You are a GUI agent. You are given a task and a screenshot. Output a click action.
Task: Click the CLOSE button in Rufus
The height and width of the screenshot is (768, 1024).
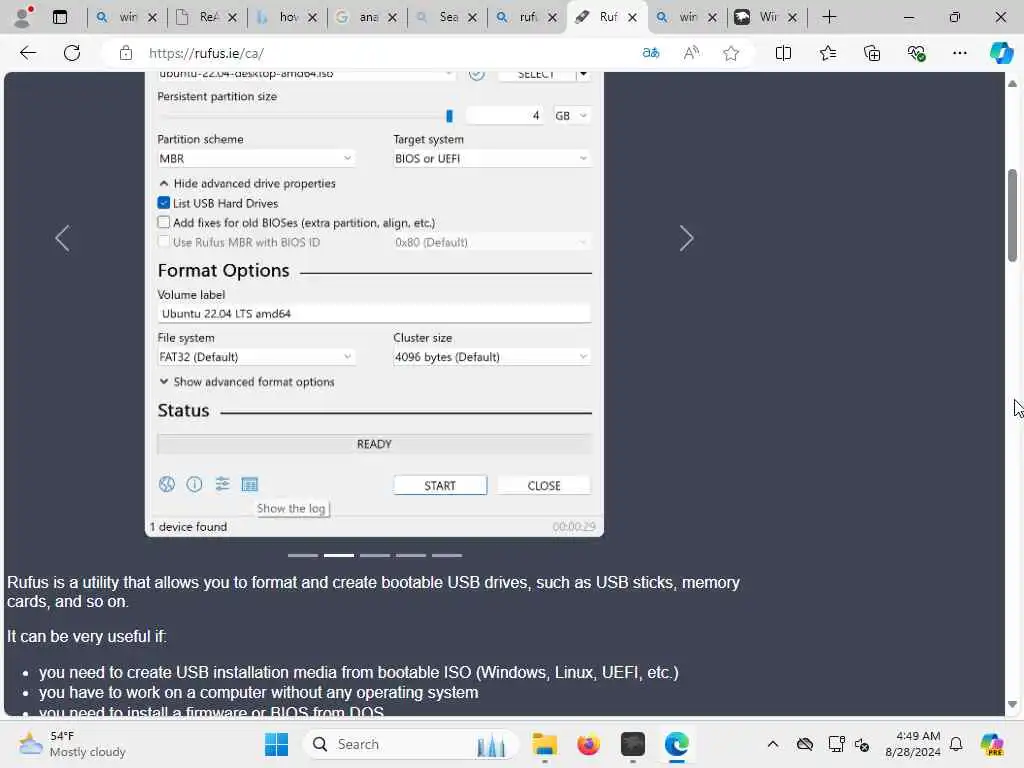click(544, 485)
